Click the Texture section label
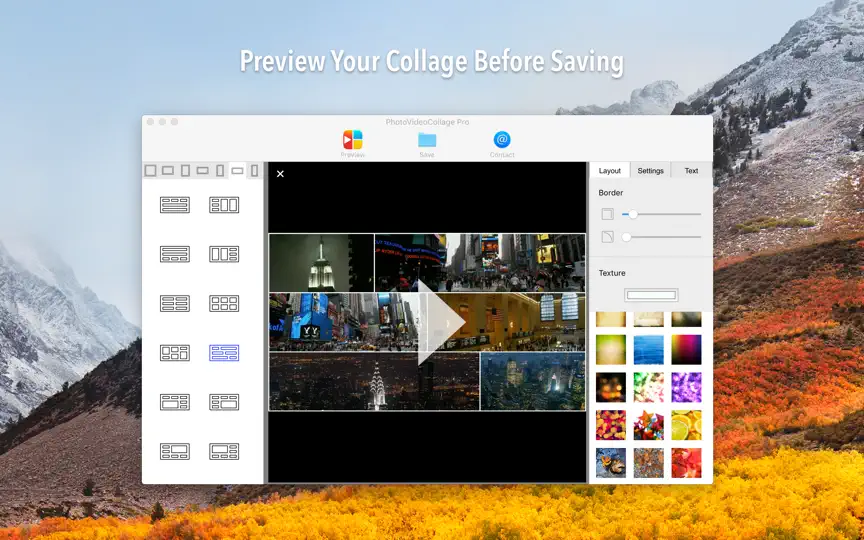 [x=612, y=273]
